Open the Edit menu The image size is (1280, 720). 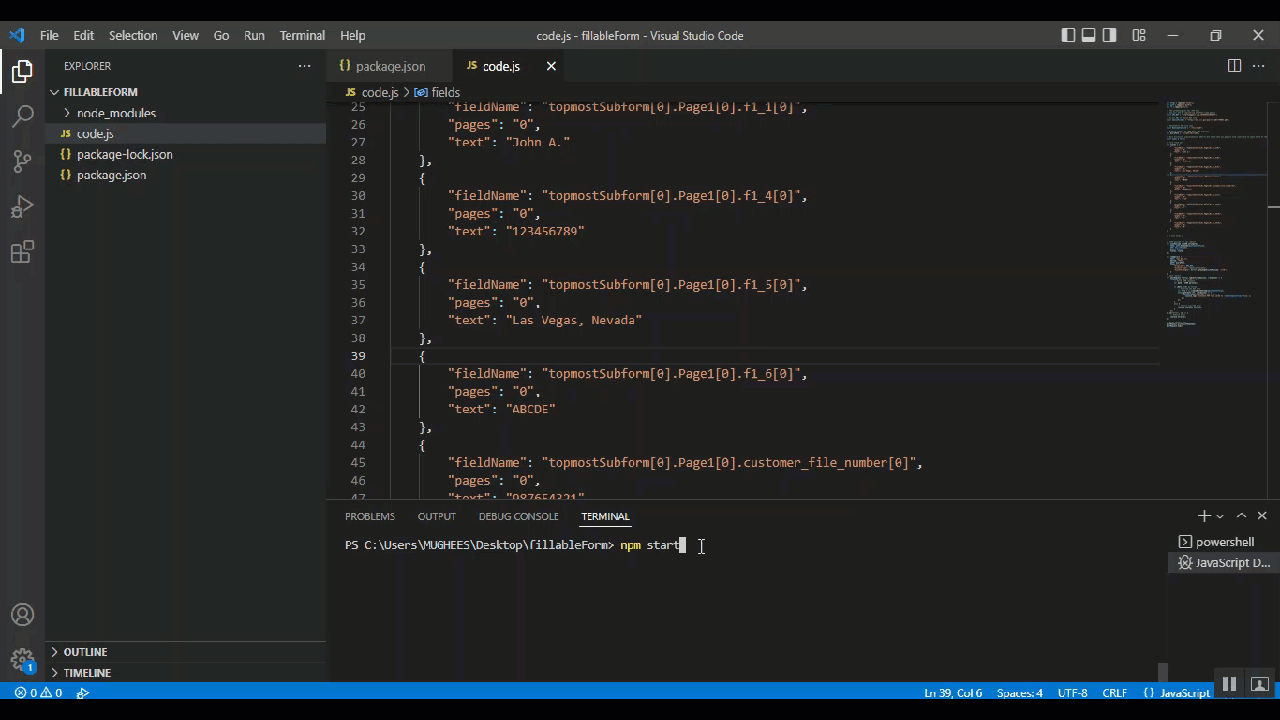[84, 35]
